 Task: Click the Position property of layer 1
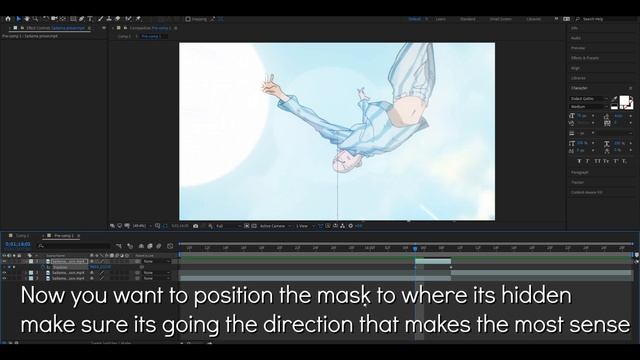tap(60, 267)
